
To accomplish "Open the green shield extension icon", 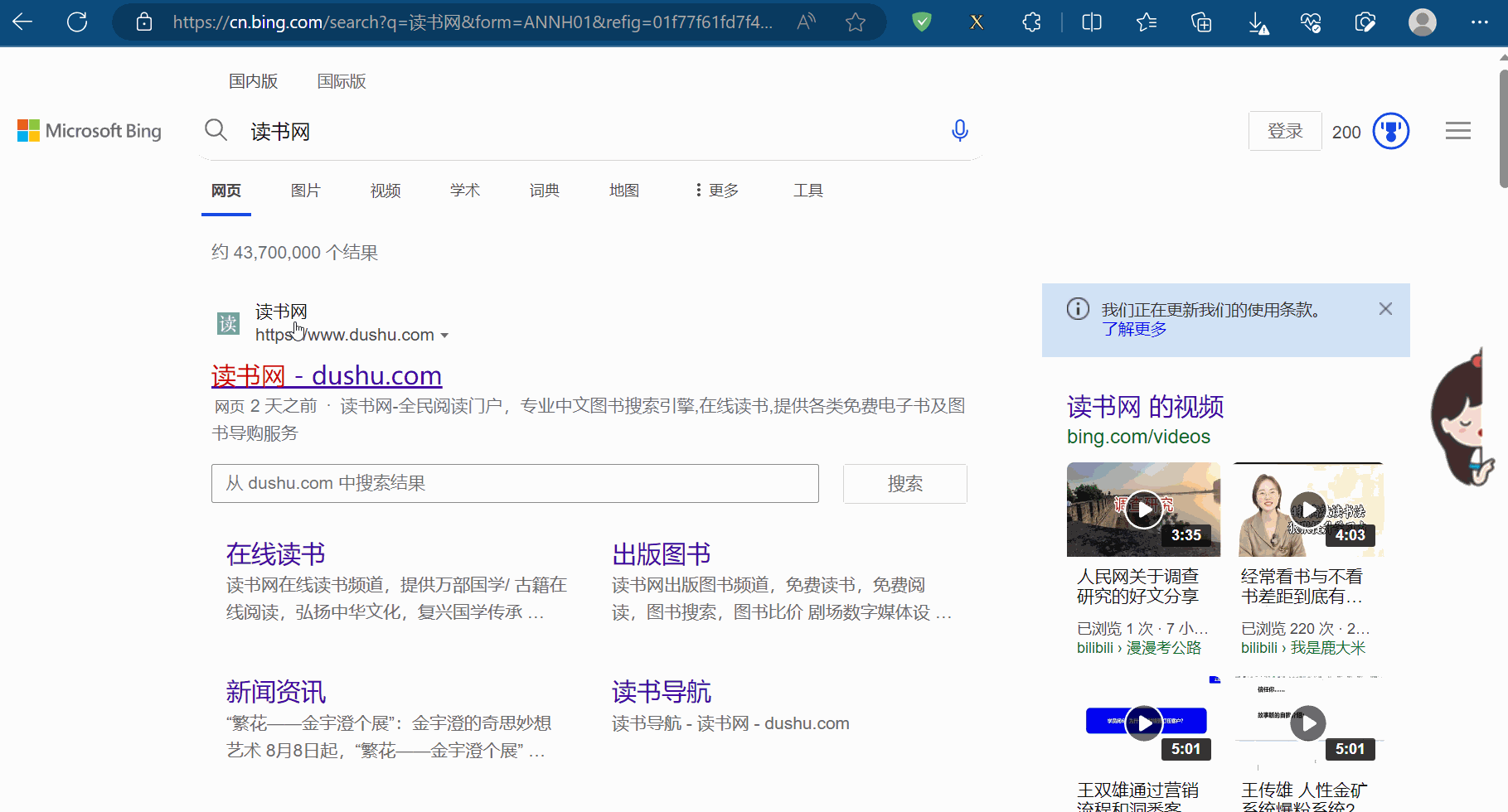I will pyautogui.click(x=921, y=22).
